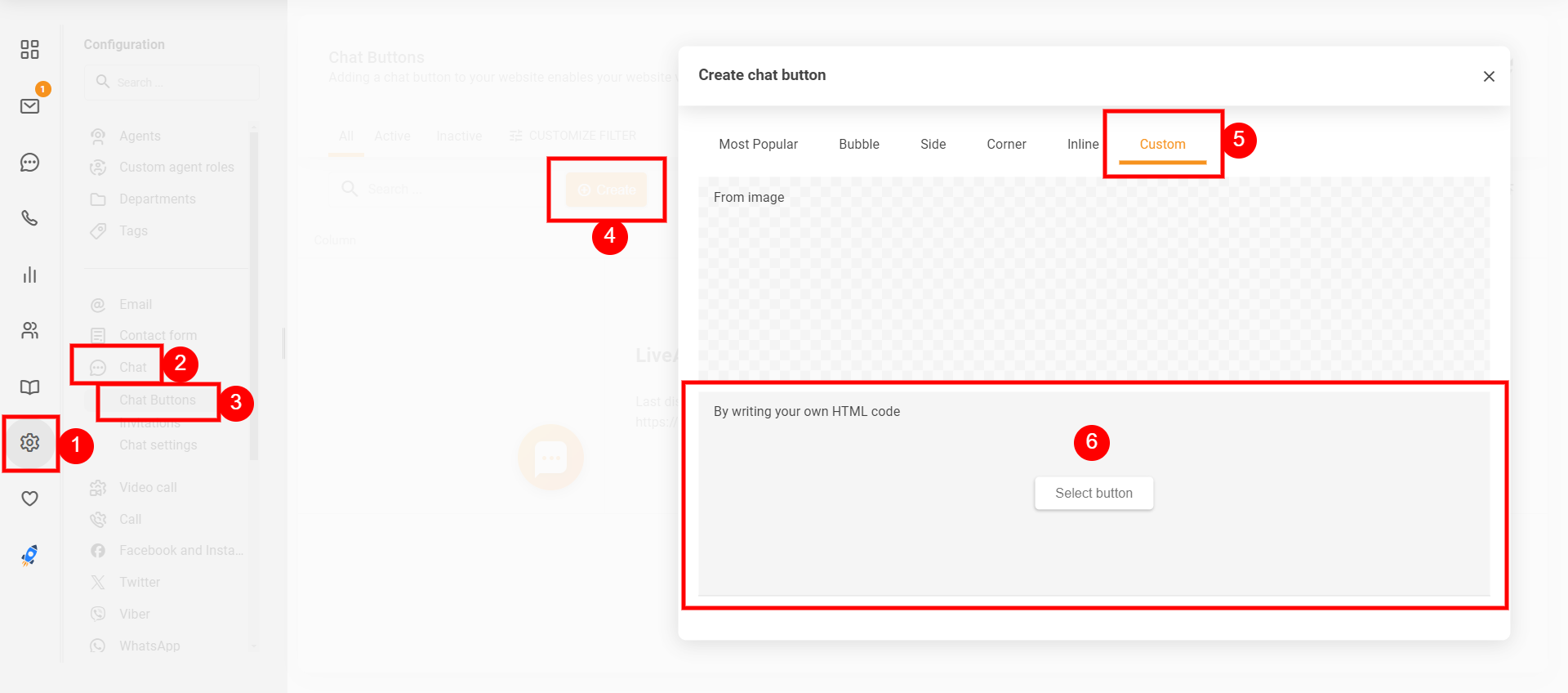
Task: Click the Create button
Action: (607, 190)
